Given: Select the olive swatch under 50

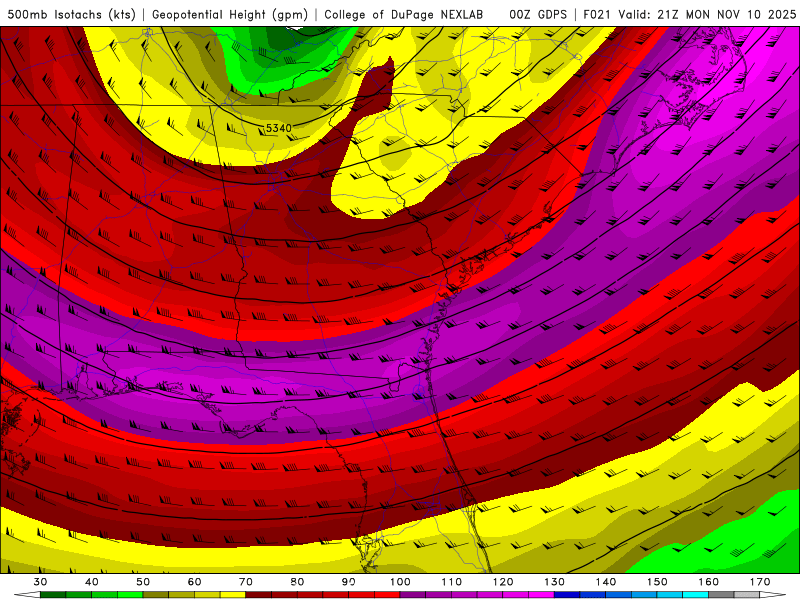Looking at the screenshot, I should [156, 595].
